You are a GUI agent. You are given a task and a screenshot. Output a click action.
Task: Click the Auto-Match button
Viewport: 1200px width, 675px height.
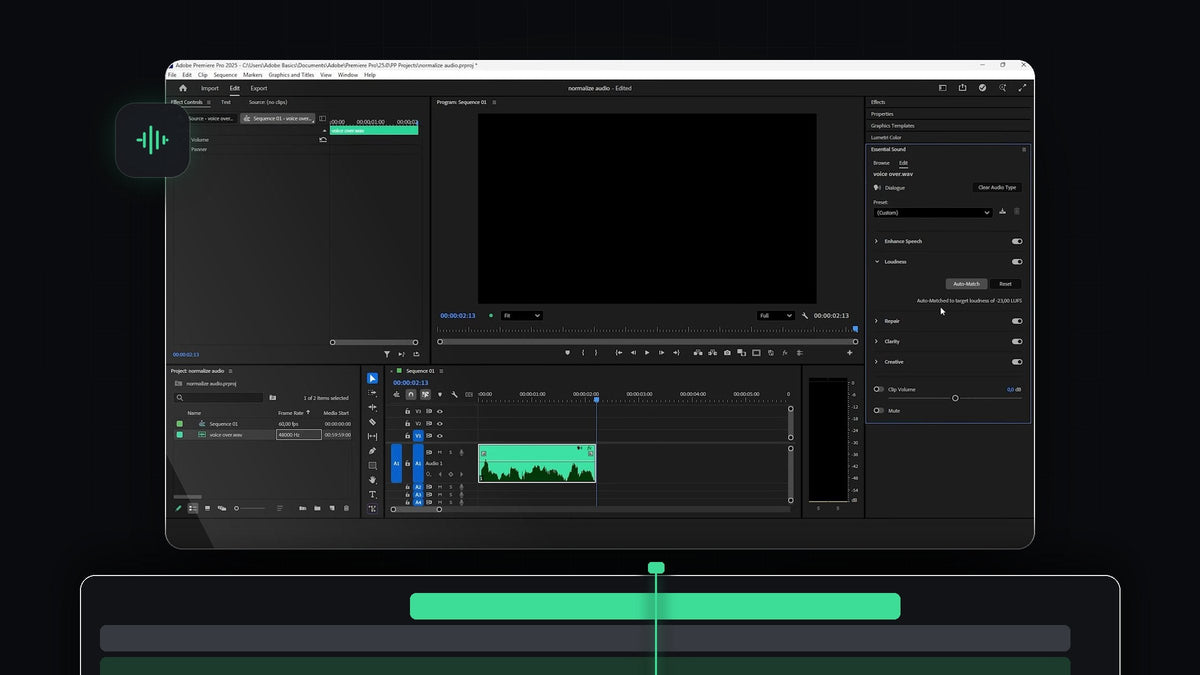pos(967,284)
